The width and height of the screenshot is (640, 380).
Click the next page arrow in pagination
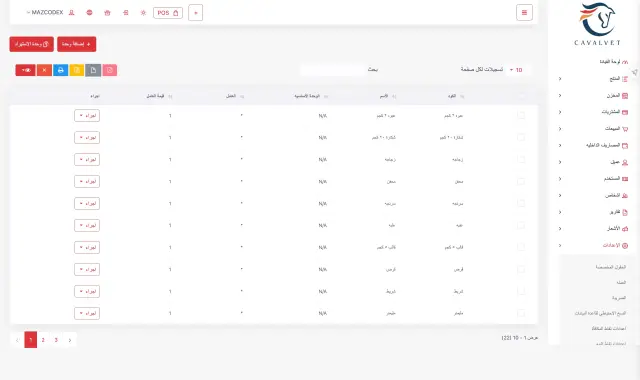(70, 340)
